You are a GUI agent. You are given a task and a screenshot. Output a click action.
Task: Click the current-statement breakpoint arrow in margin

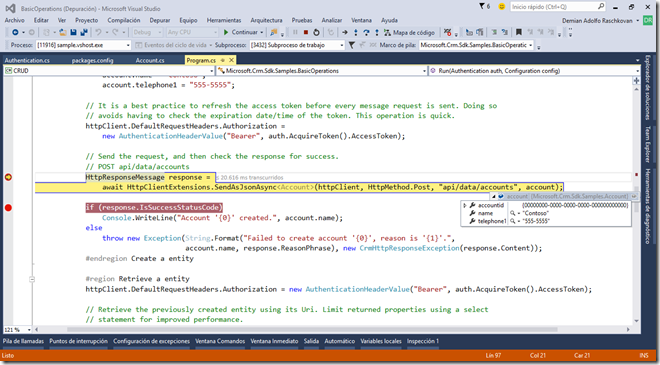point(8,177)
